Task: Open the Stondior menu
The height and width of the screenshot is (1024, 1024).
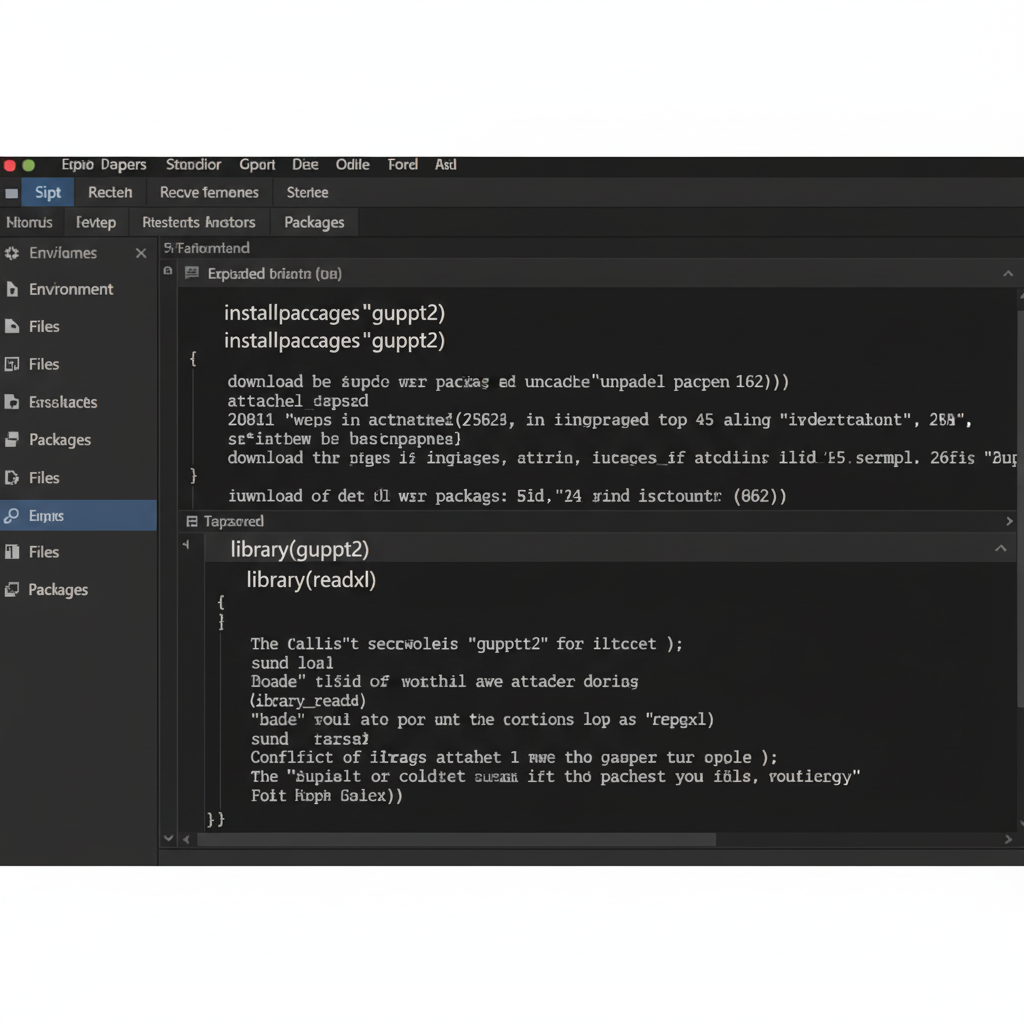Action: (193, 165)
